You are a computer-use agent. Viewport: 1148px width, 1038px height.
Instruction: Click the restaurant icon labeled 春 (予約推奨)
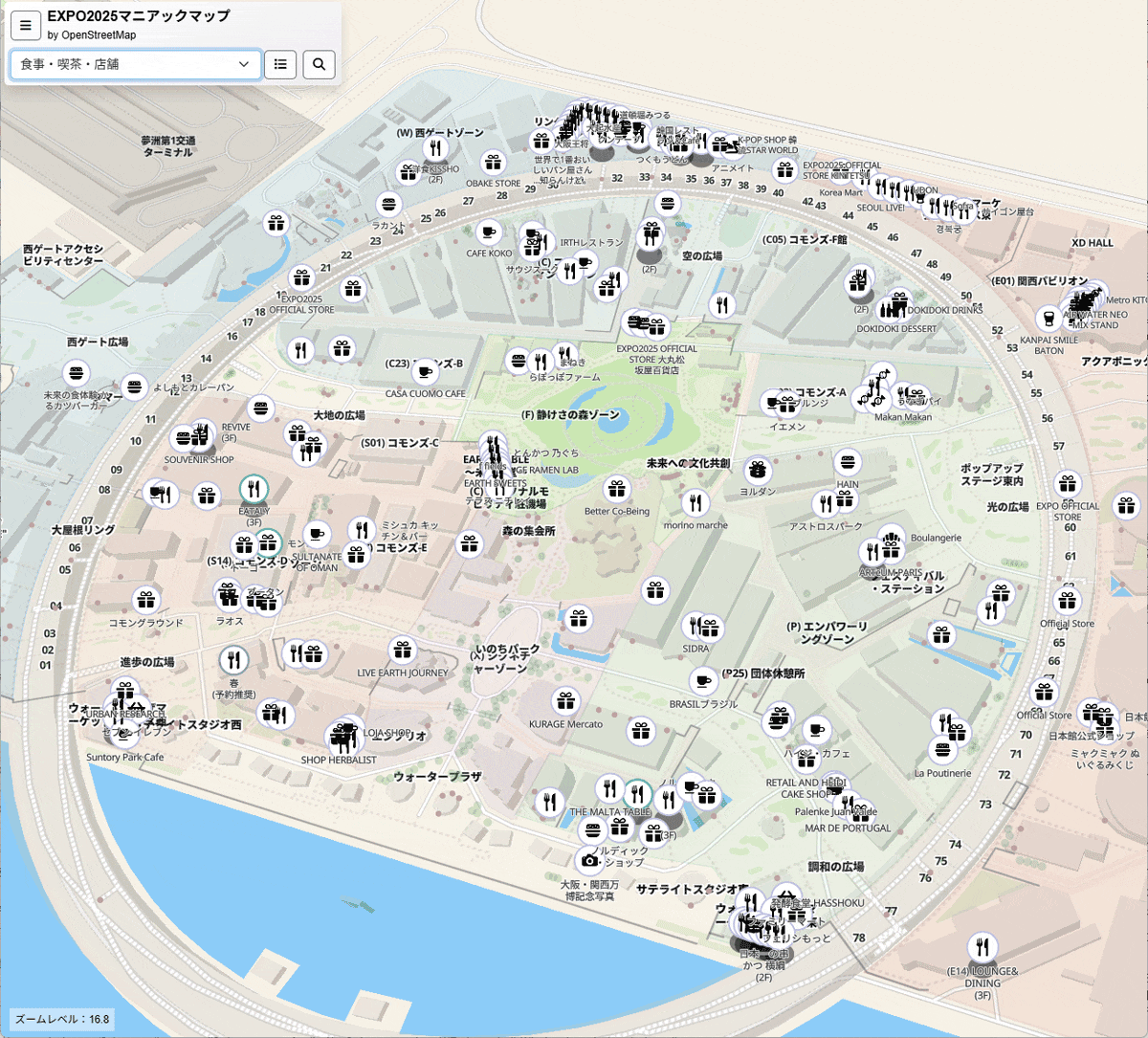click(x=233, y=659)
